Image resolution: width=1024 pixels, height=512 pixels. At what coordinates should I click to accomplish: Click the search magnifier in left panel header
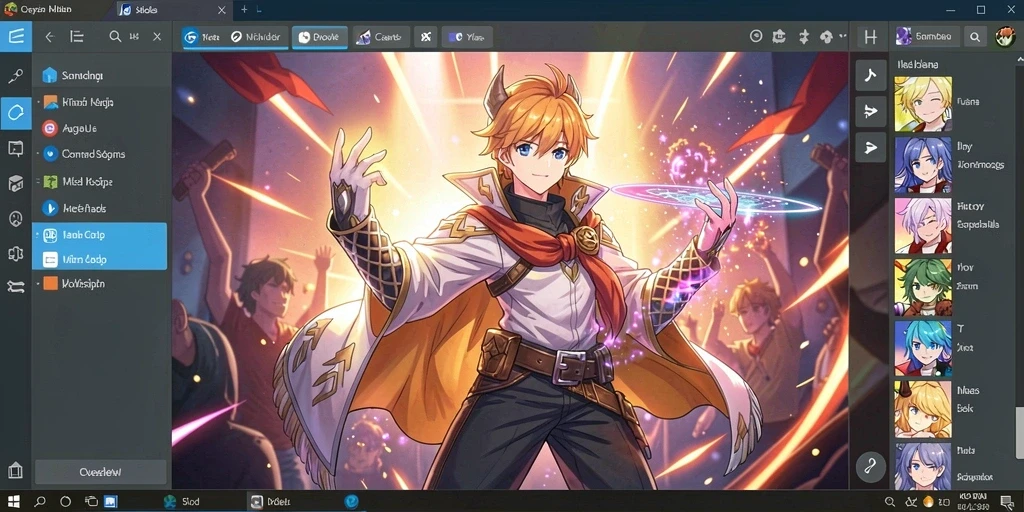[115, 37]
